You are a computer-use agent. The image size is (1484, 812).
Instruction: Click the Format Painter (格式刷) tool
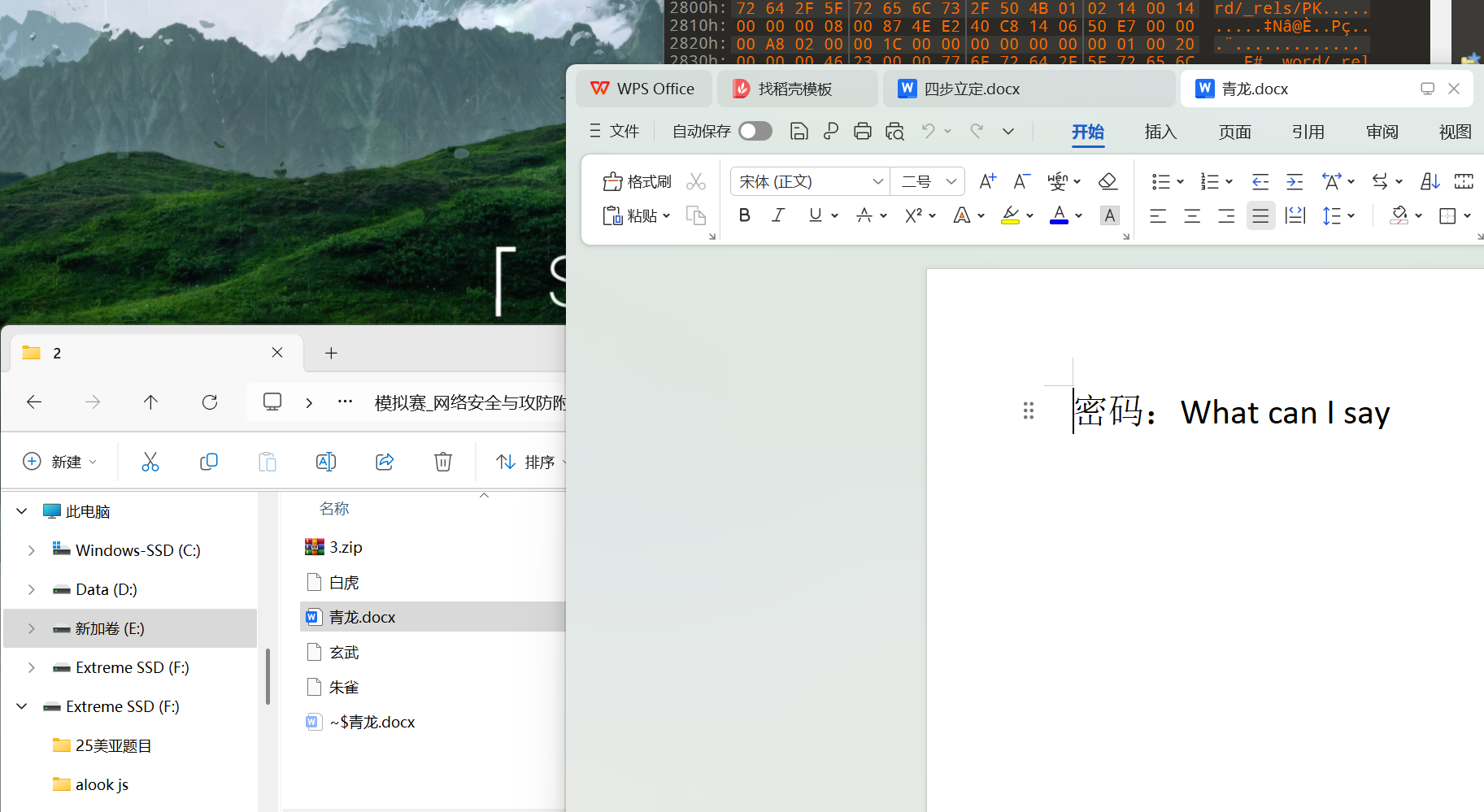[x=638, y=181]
